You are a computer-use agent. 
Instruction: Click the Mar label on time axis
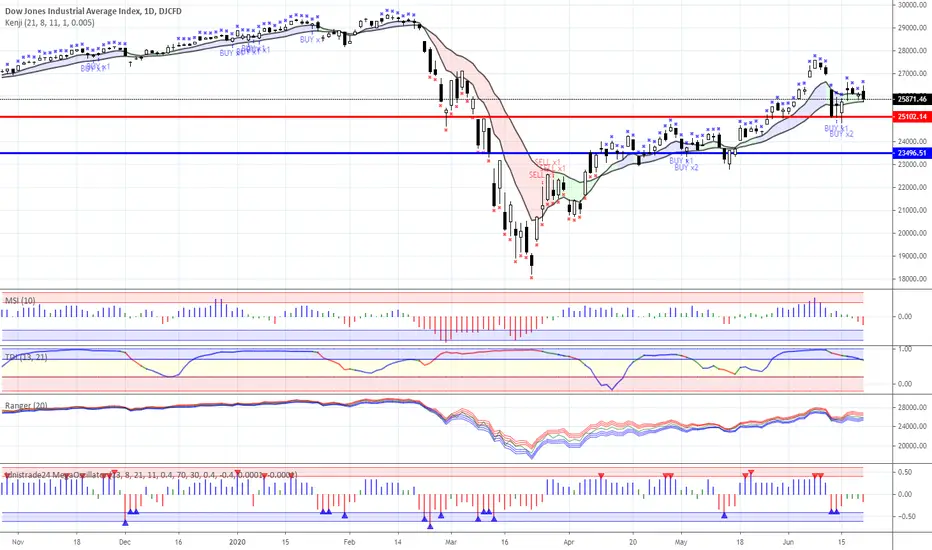coord(451,542)
